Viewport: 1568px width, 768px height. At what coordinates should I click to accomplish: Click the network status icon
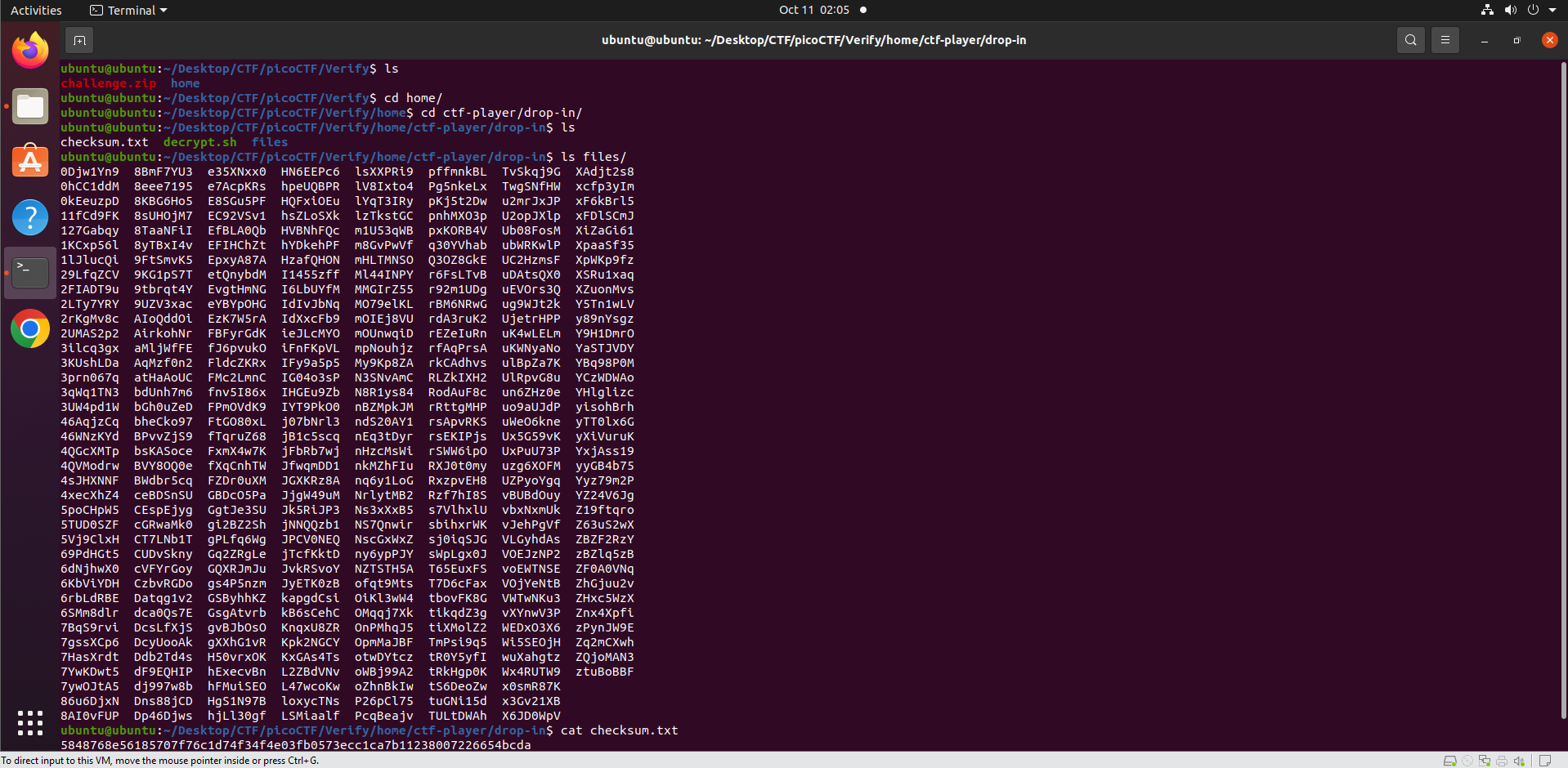[1487, 10]
